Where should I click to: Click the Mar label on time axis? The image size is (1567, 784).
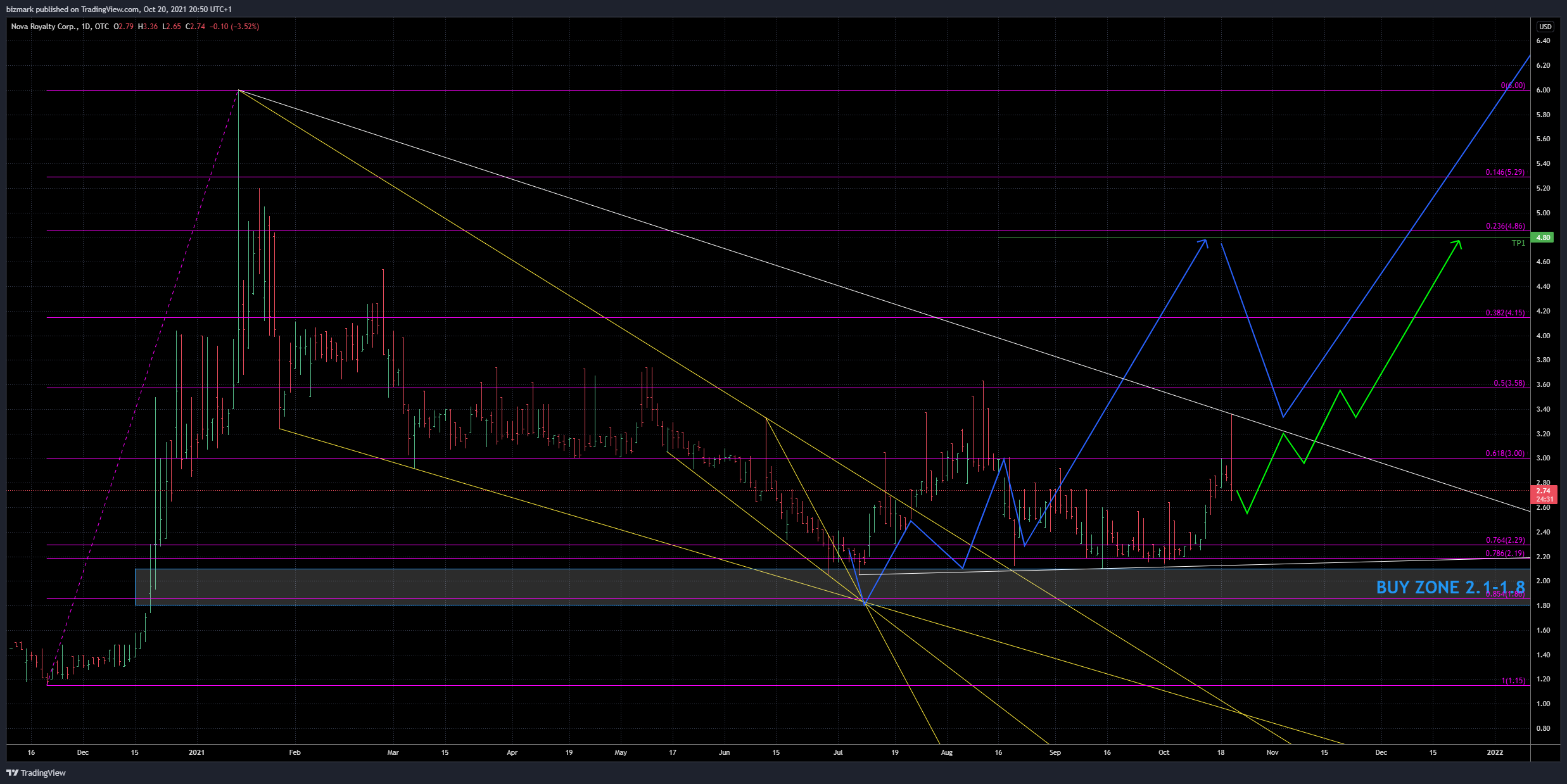click(393, 752)
